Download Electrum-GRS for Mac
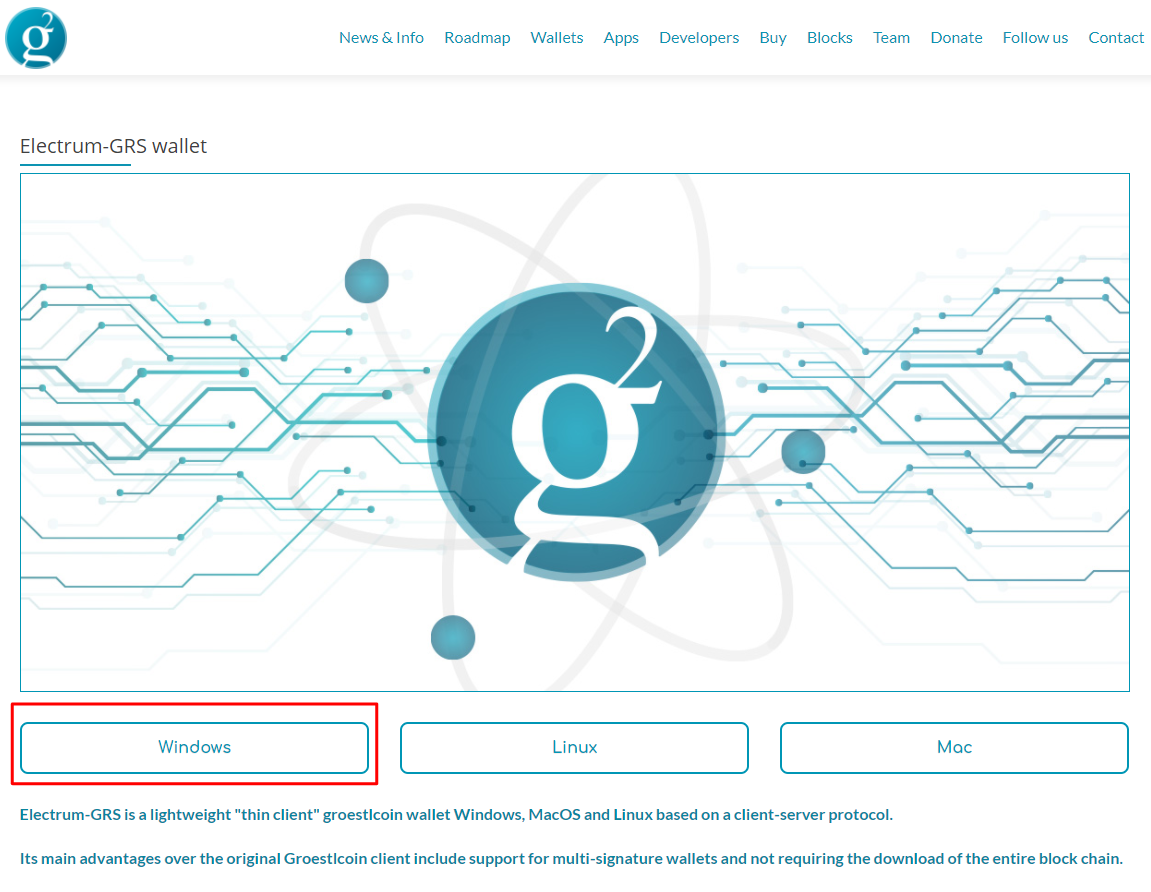 pyautogui.click(x=953, y=747)
